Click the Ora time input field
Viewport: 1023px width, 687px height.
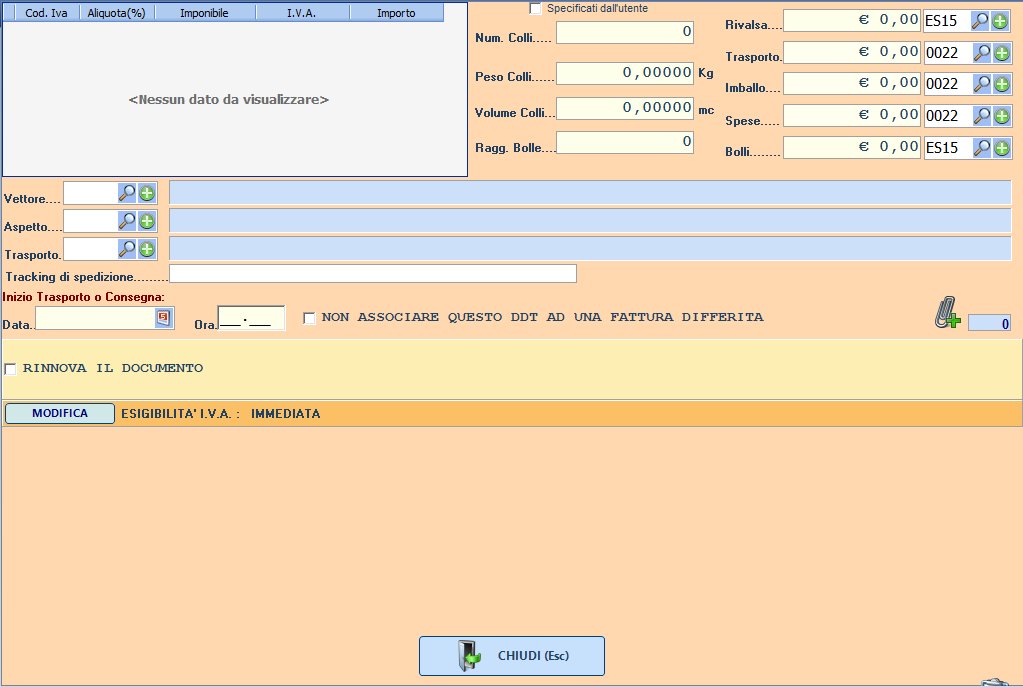[x=251, y=319]
